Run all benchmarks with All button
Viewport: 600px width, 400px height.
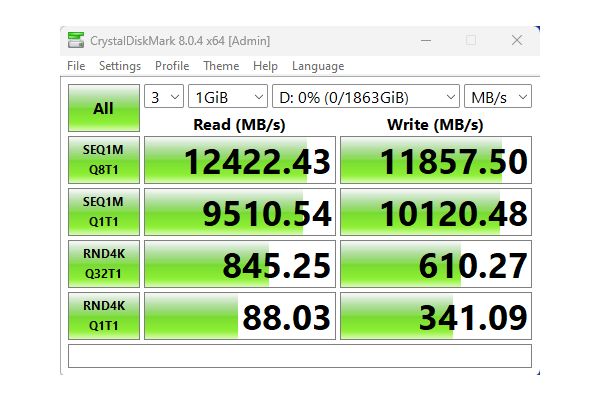click(x=103, y=108)
